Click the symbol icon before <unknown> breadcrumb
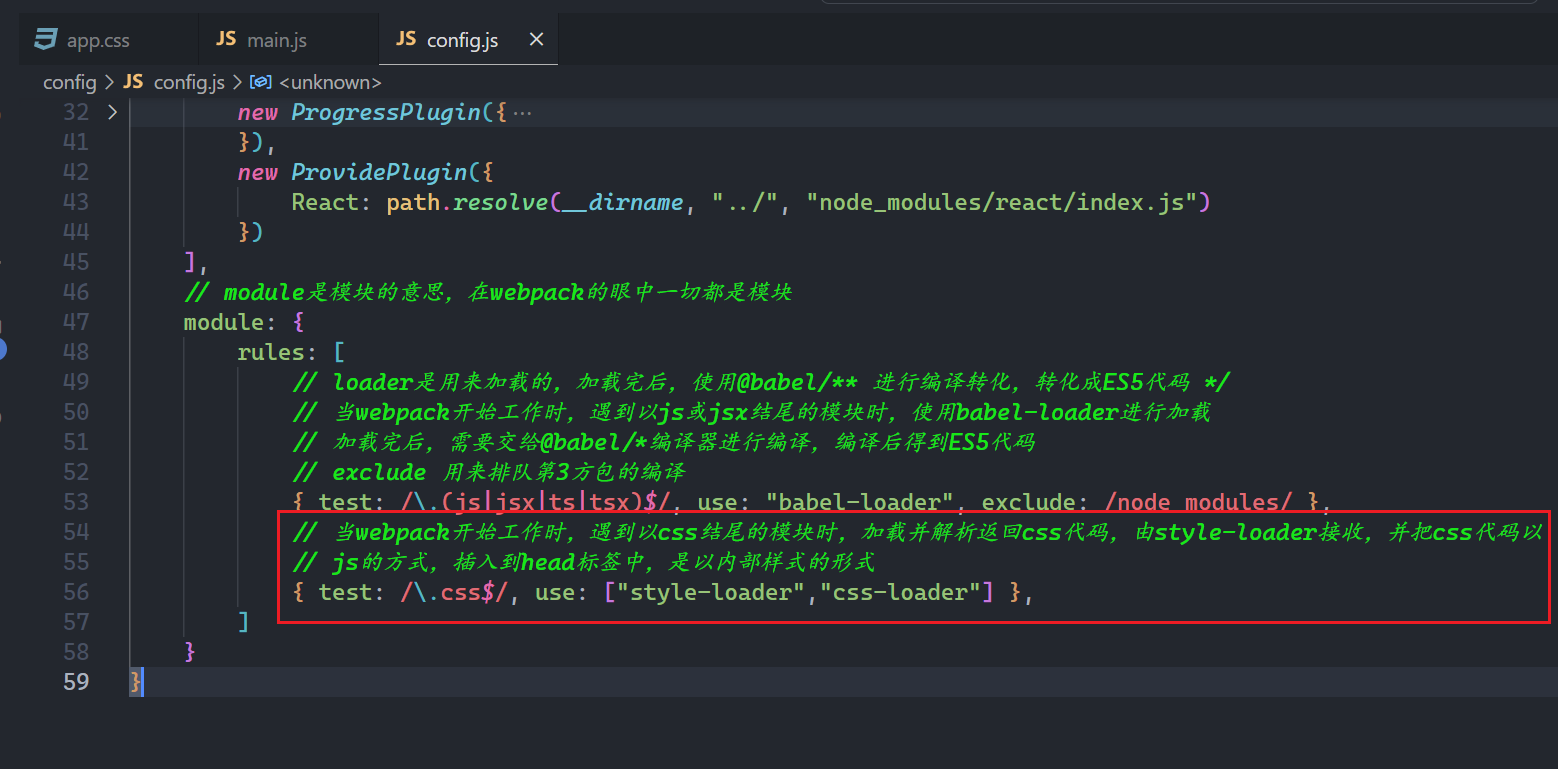This screenshot has height=769, width=1558. 261,82
